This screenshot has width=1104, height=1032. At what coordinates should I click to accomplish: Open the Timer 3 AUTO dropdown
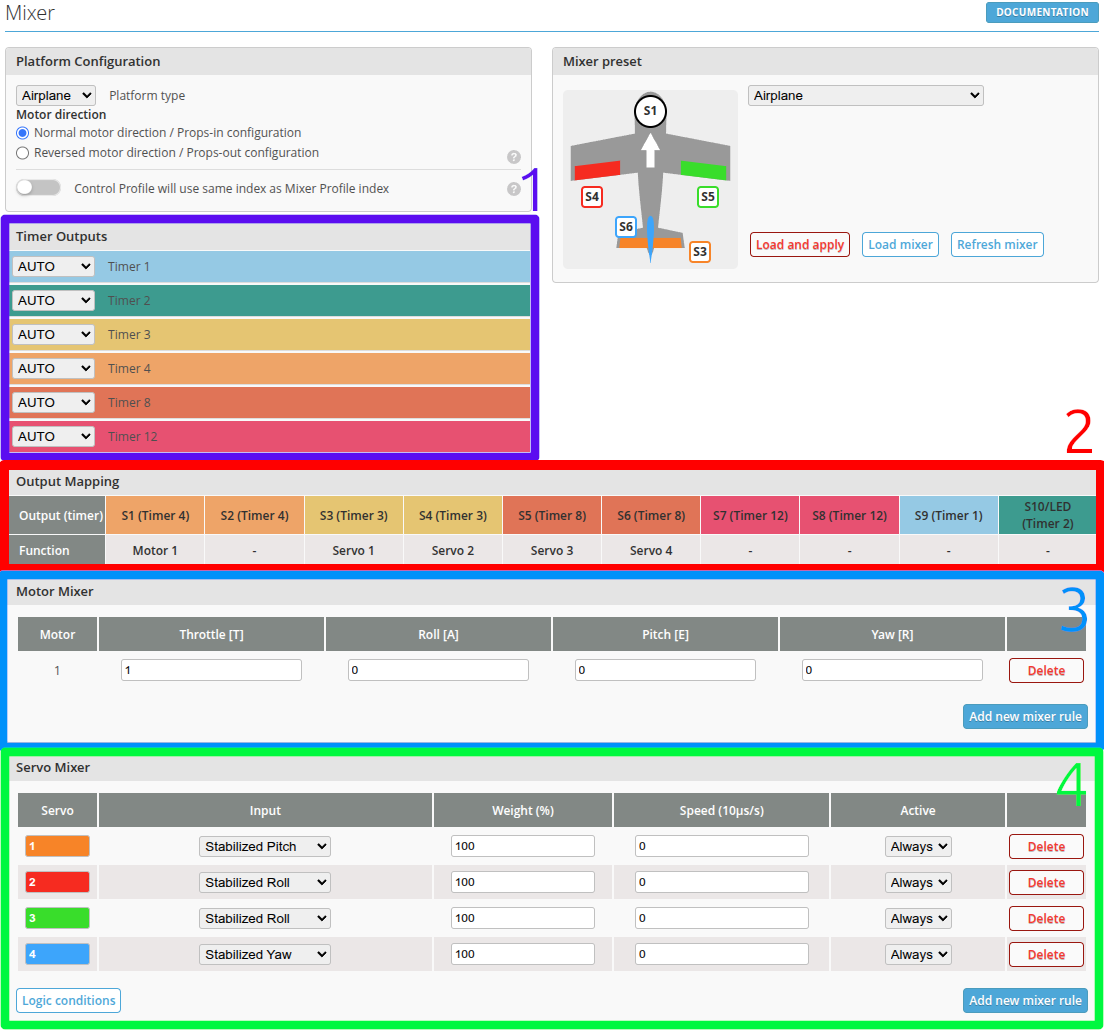coord(54,334)
